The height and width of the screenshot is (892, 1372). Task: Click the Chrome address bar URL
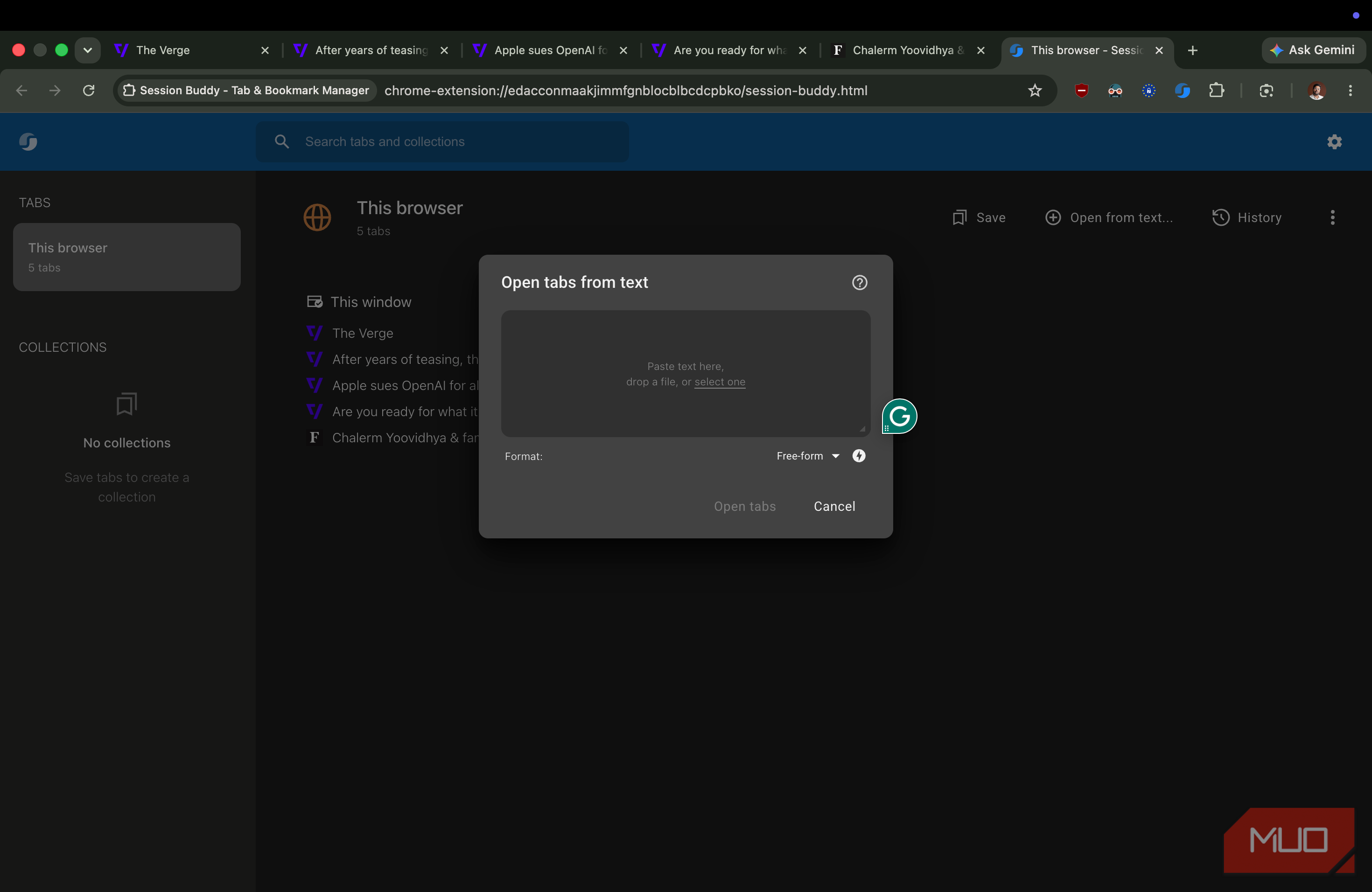(626, 91)
